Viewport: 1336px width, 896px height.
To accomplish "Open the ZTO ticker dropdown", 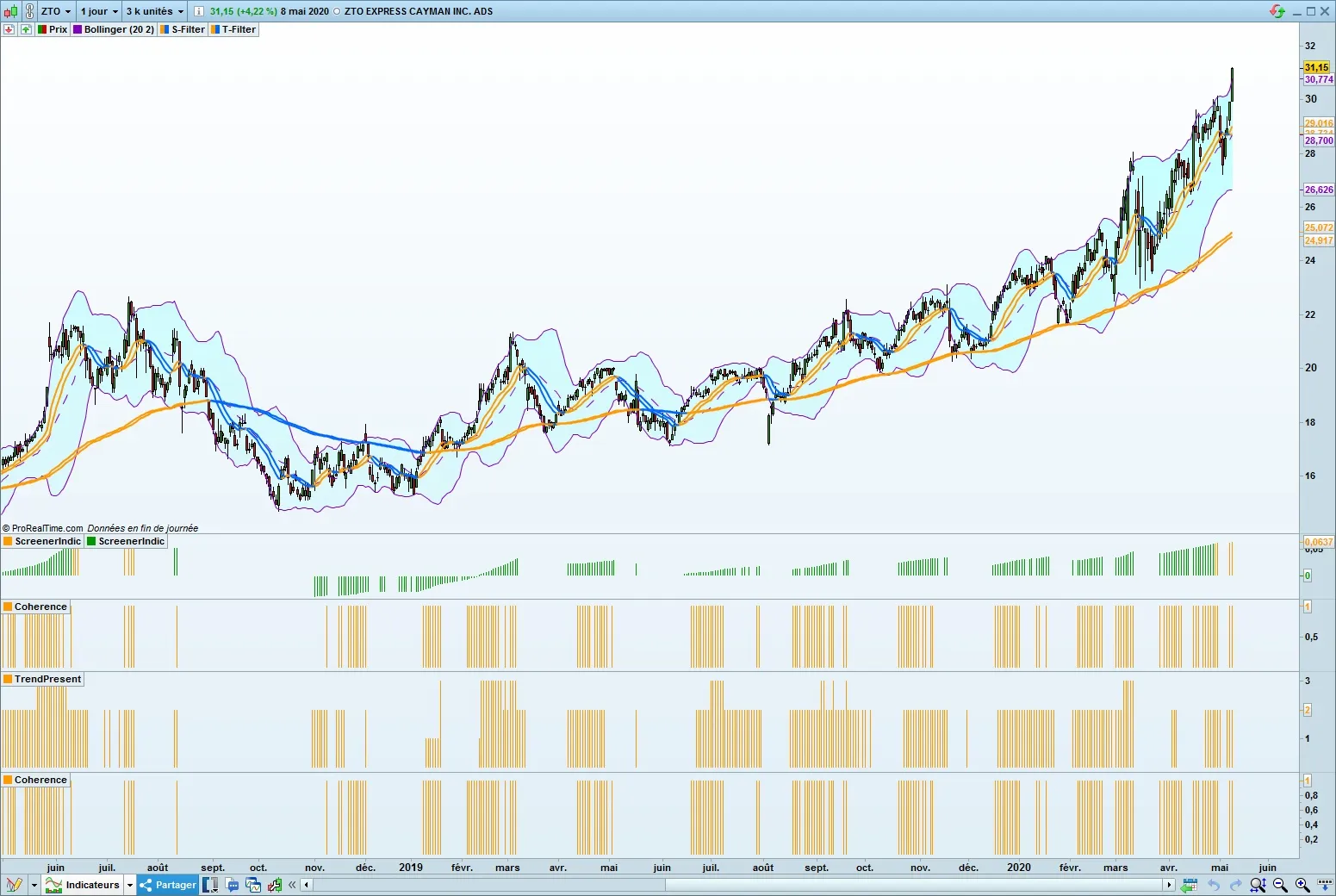I will click(57, 11).
